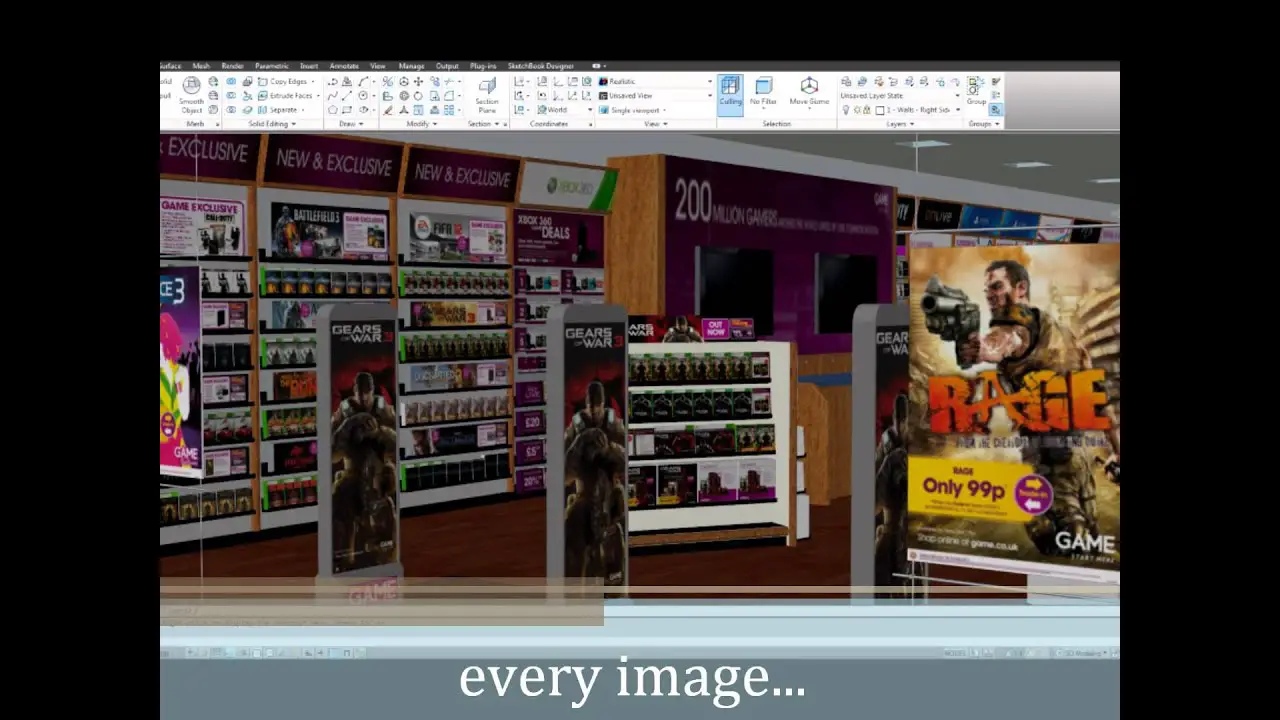Open the Output ribbon tab
The image size is (1280, 720).
(447, 66)
